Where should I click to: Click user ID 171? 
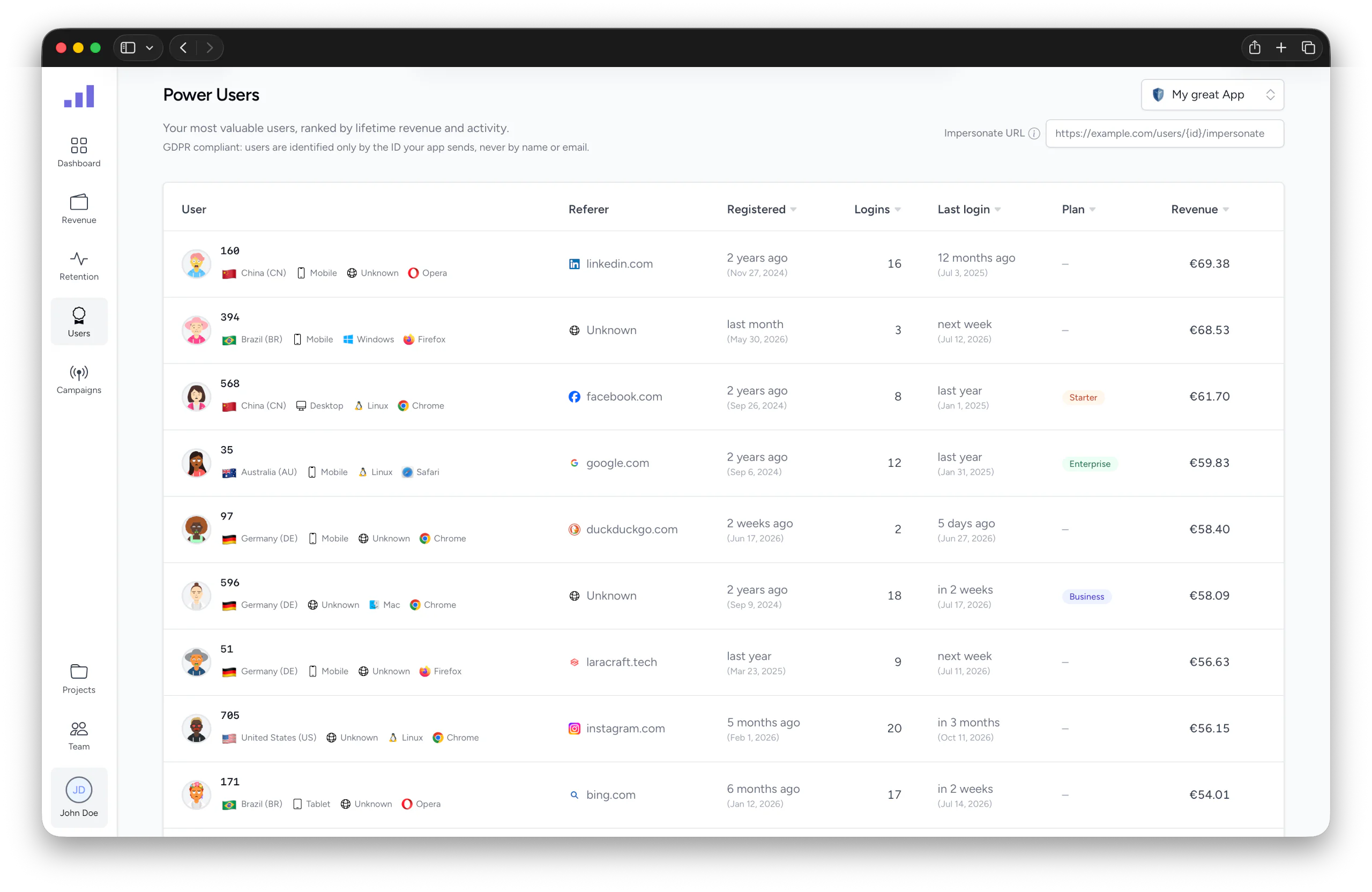(229, 781)
